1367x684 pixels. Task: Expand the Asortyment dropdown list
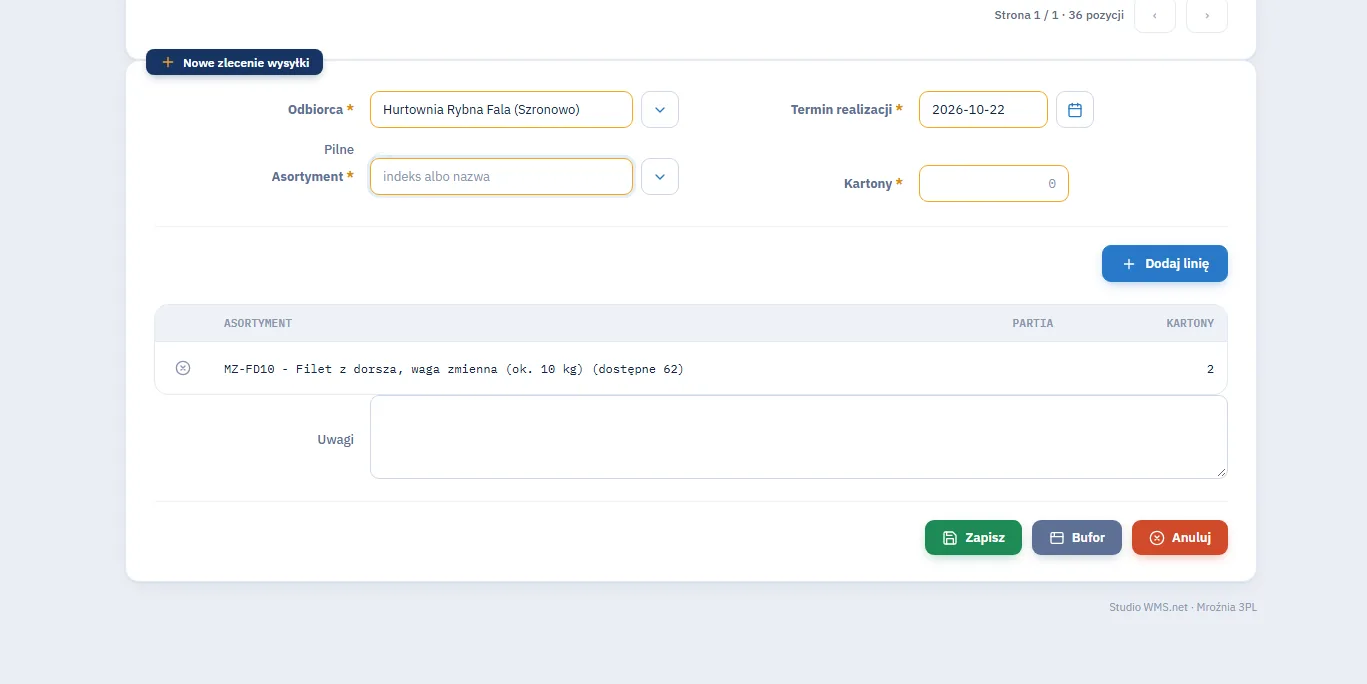point(660,176)
